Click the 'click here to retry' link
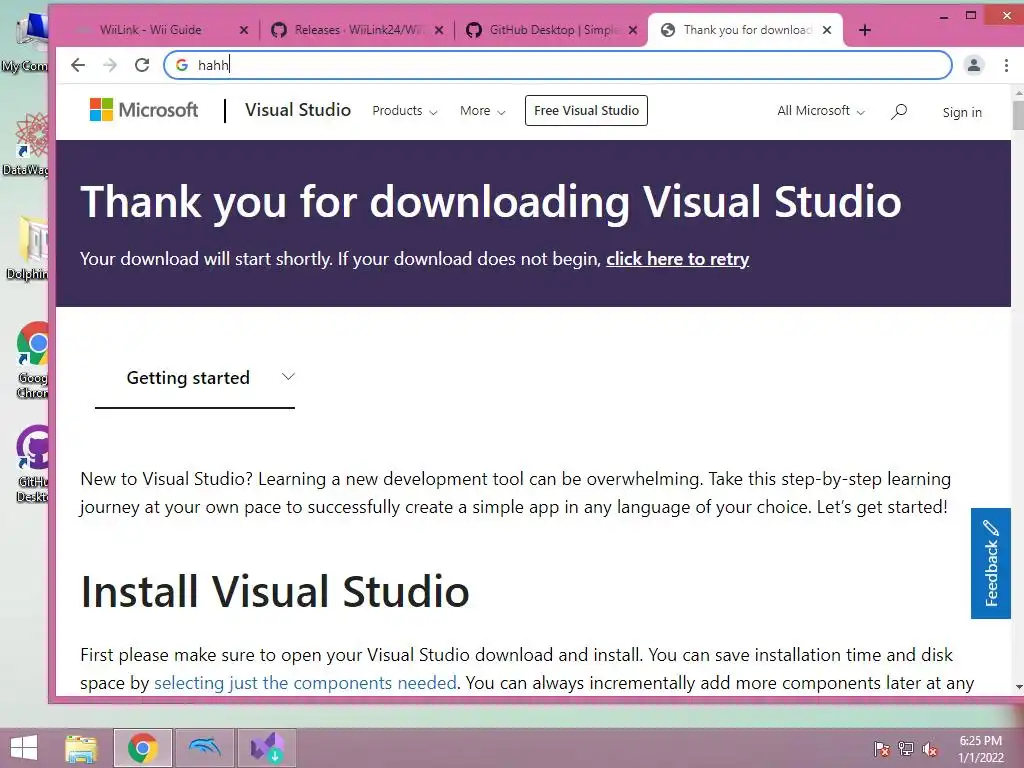1024x768 pixels. point(677,259)
